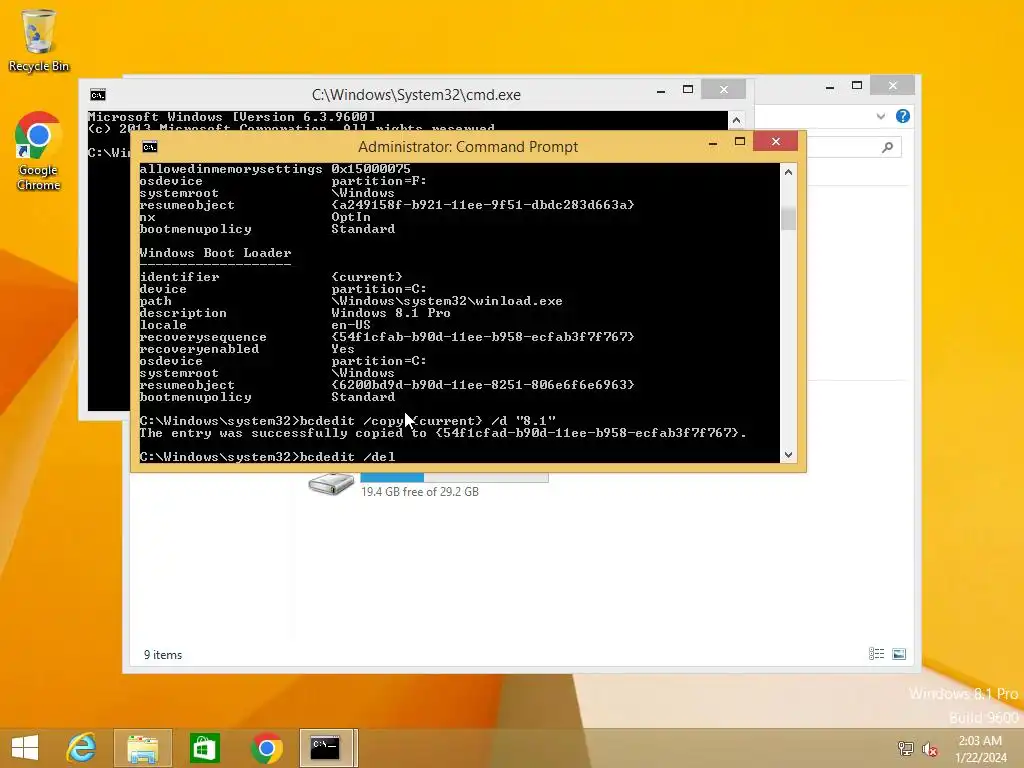Maximize the File Explorer window
This screenshot has height=768, width=1024.
pyautogui.click(x=857, y=86)
